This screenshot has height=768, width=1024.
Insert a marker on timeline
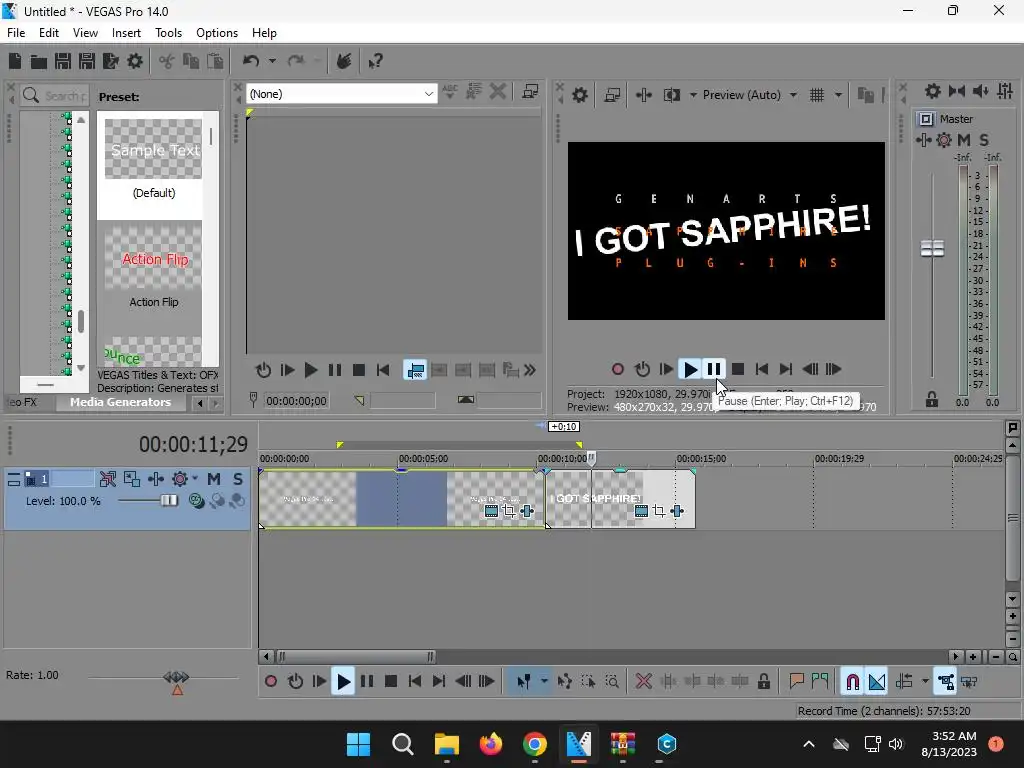tap(796, 682)
